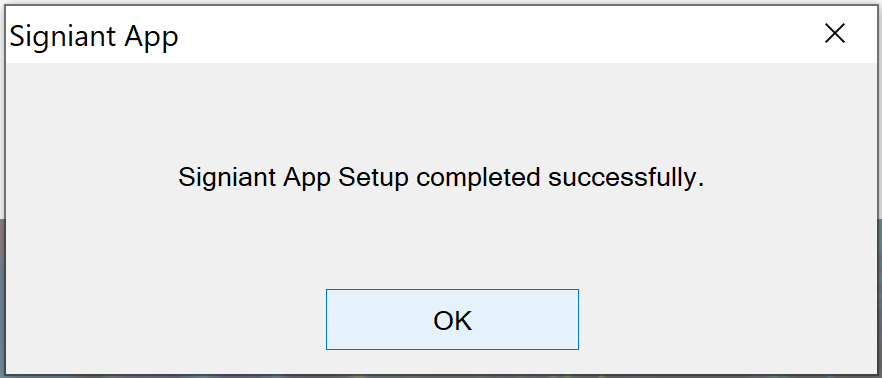Dismiss the dialog using the X icon

pyautogui.click(x=835, y=34)
